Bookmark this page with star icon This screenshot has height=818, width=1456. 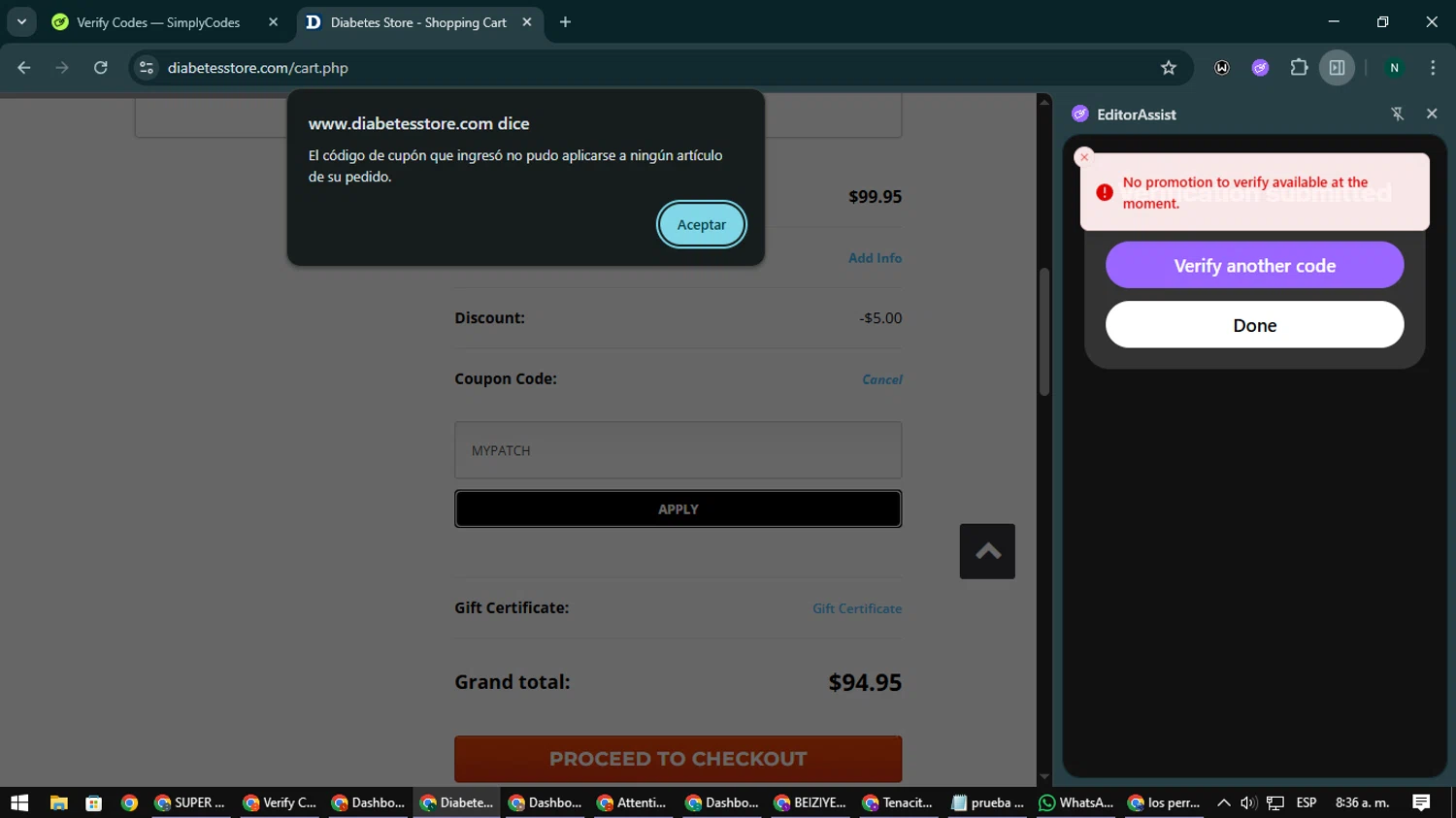pos(1169,68)
